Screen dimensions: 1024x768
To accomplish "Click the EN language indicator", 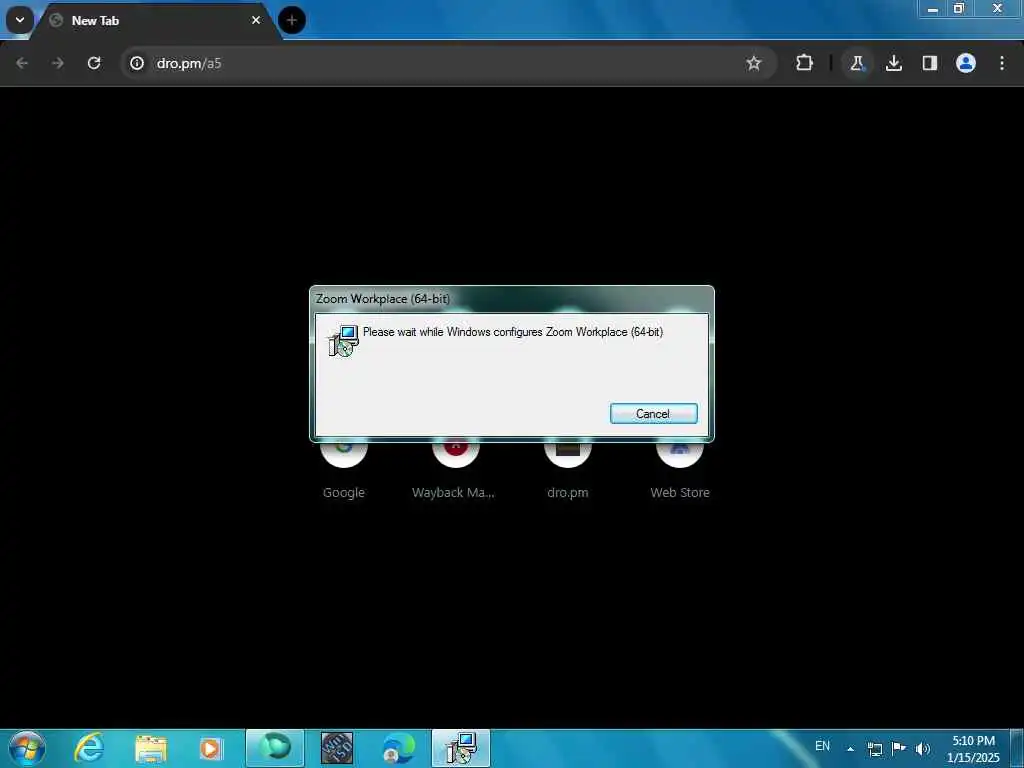I will click(822, 746).
